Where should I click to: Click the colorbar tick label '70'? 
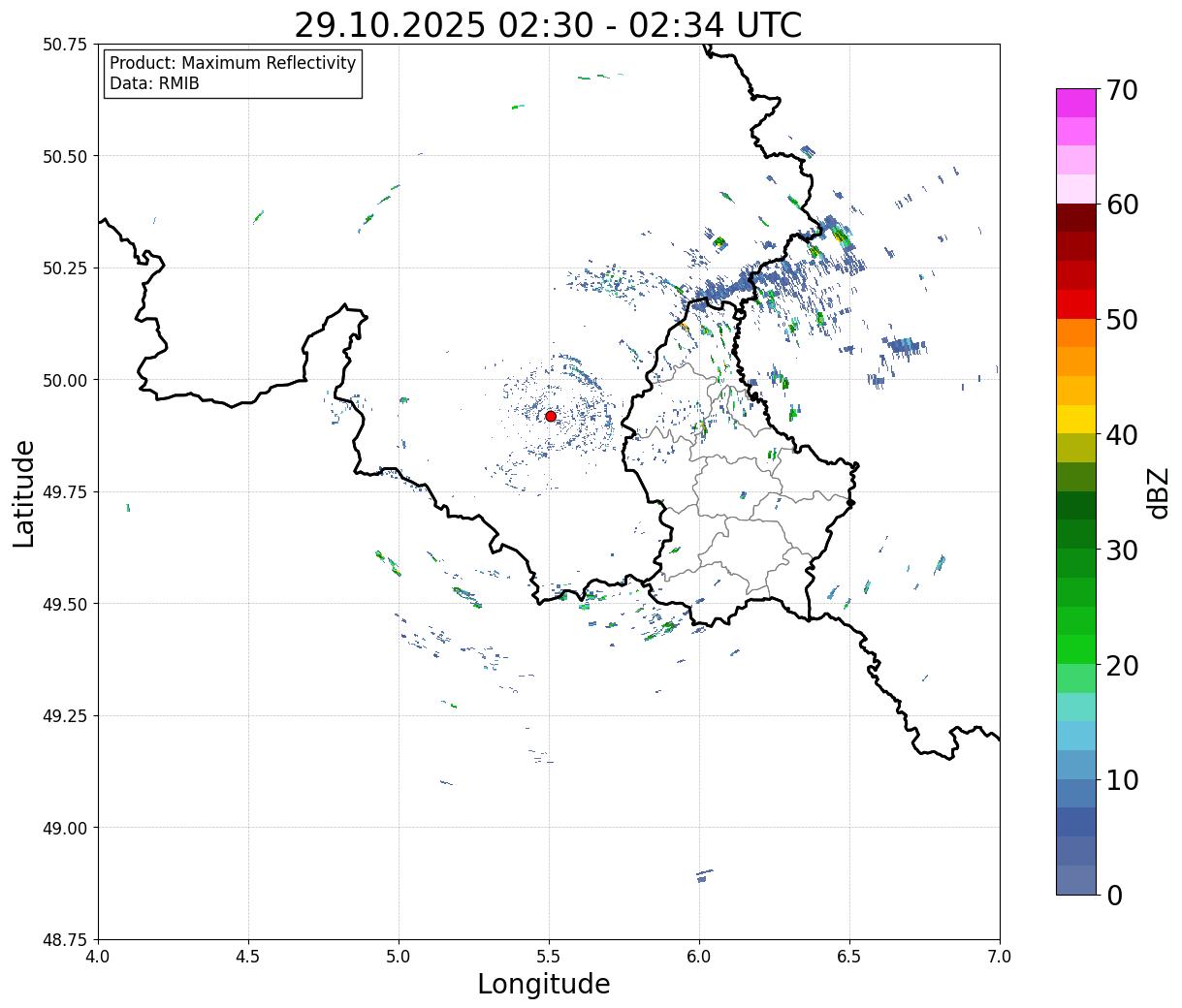coord(1122,90)
